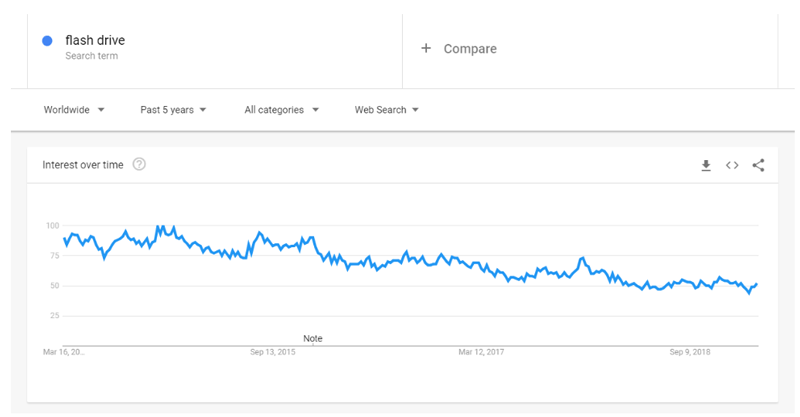Viewport: 800px width, 417px height.
Task: Select the Sep 13, 2015 axis label
Action: pos(272,352)
